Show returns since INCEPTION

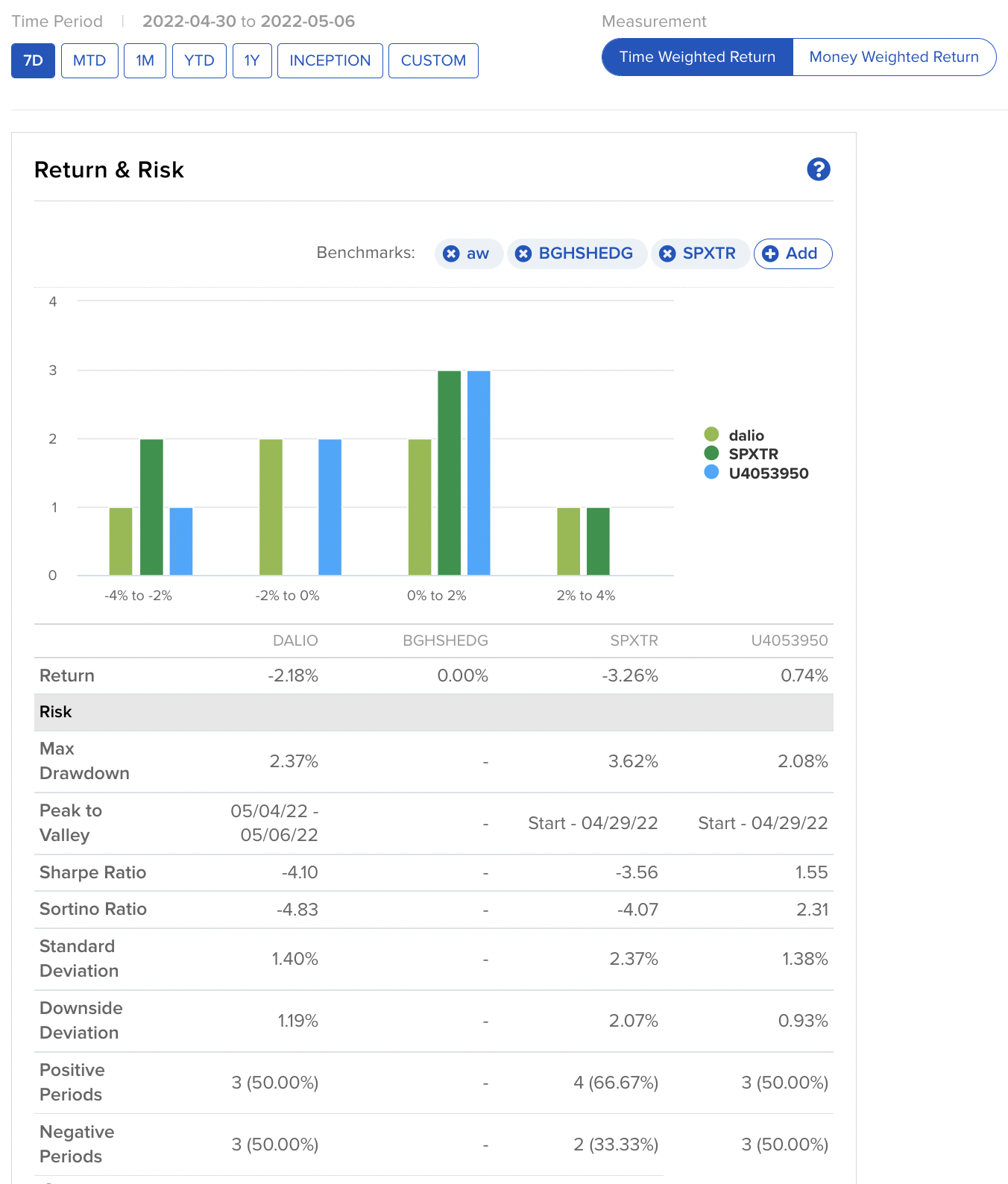tap(330, 60)
